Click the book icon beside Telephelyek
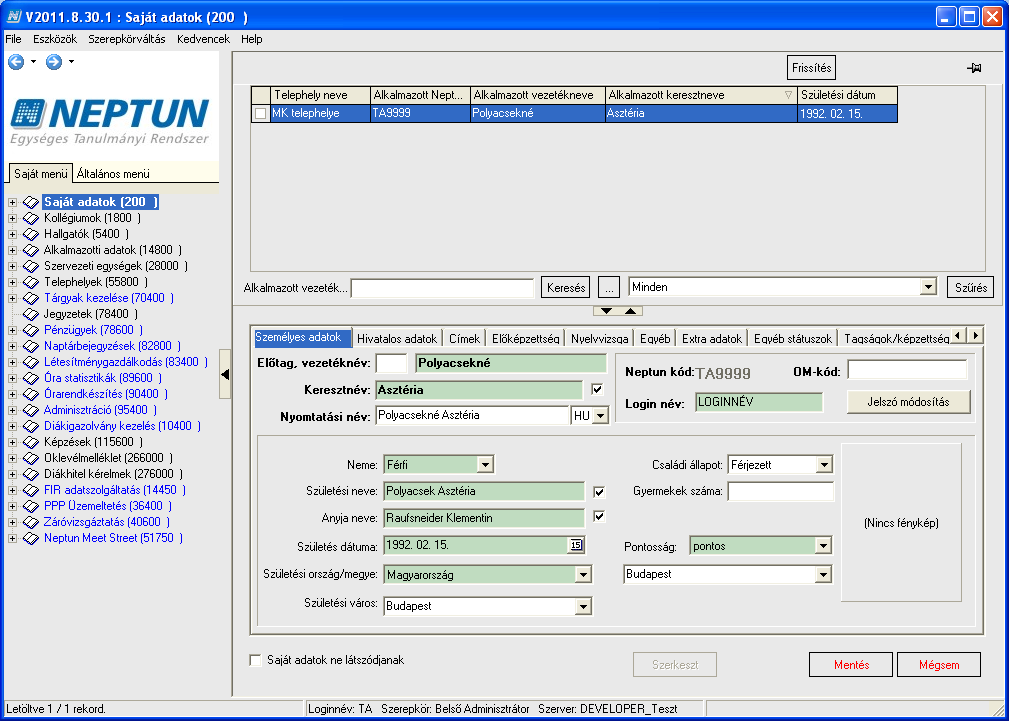 31,282
